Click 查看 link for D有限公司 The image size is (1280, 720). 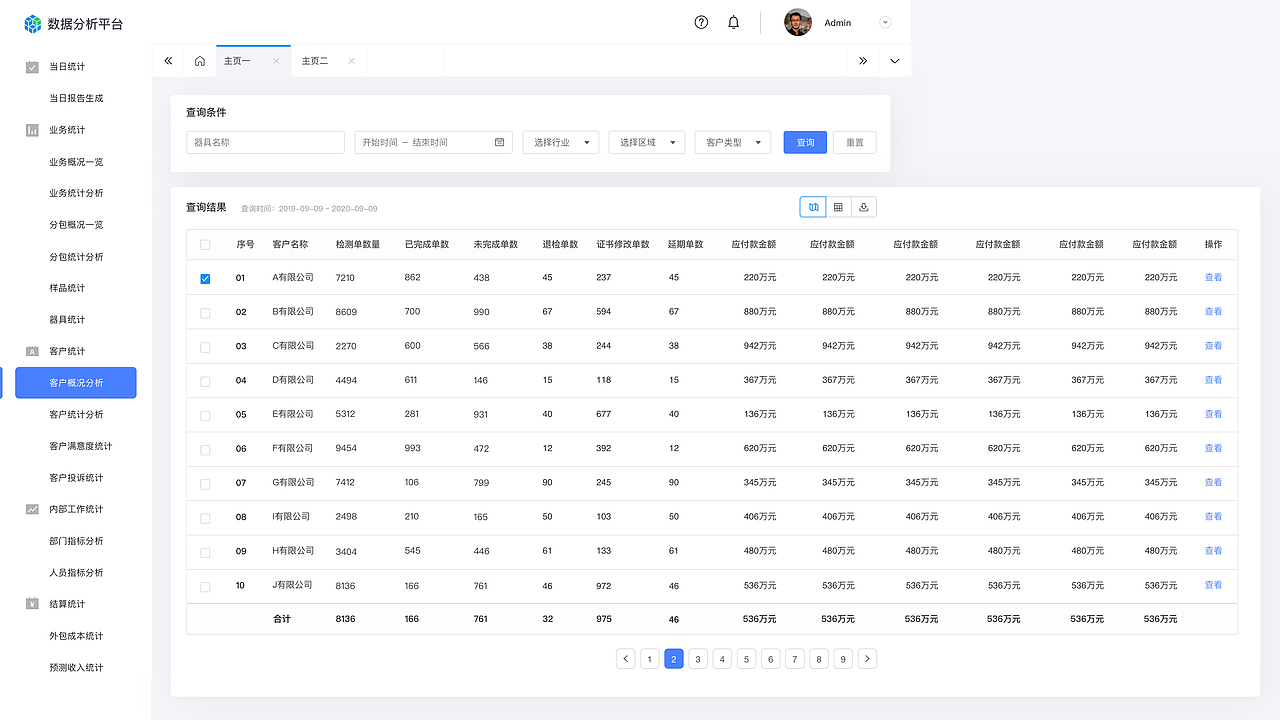1213,380
